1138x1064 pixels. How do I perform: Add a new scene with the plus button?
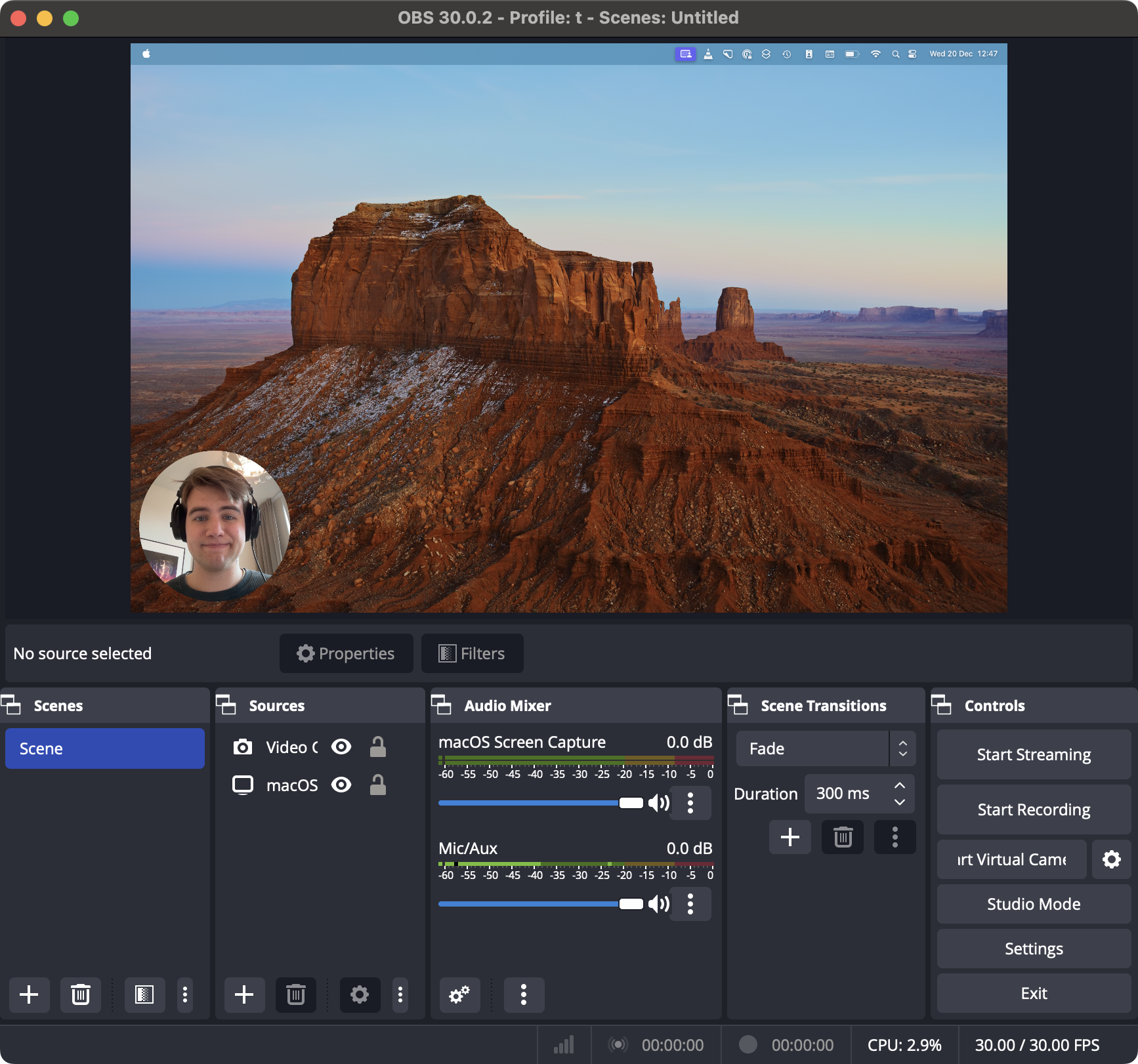pos(29,994)
